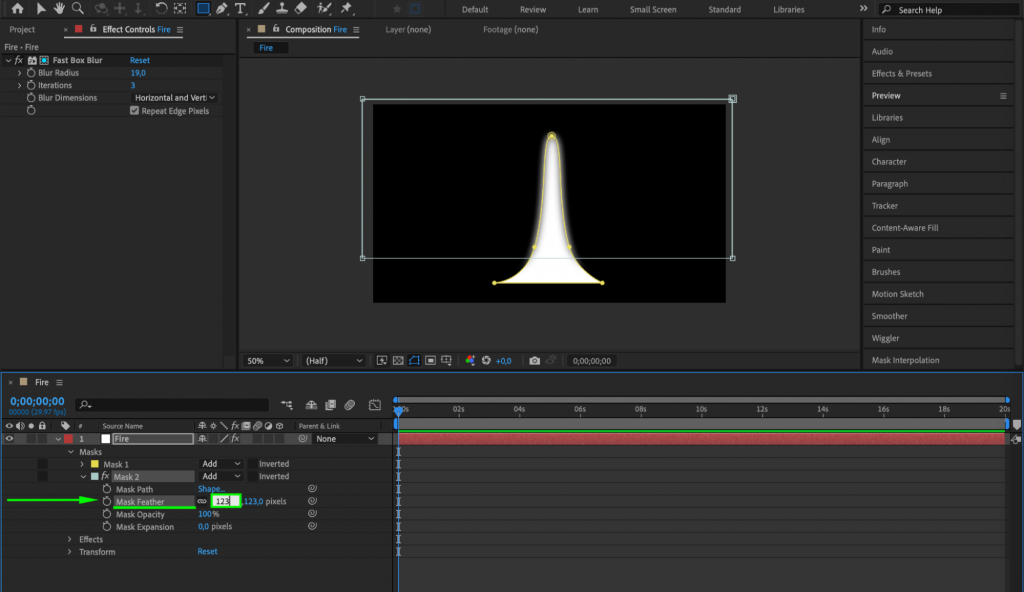Collapse the Mask 2 property group
The width and height of the screenshot is (1024, 592).
(x=84, y=475)
